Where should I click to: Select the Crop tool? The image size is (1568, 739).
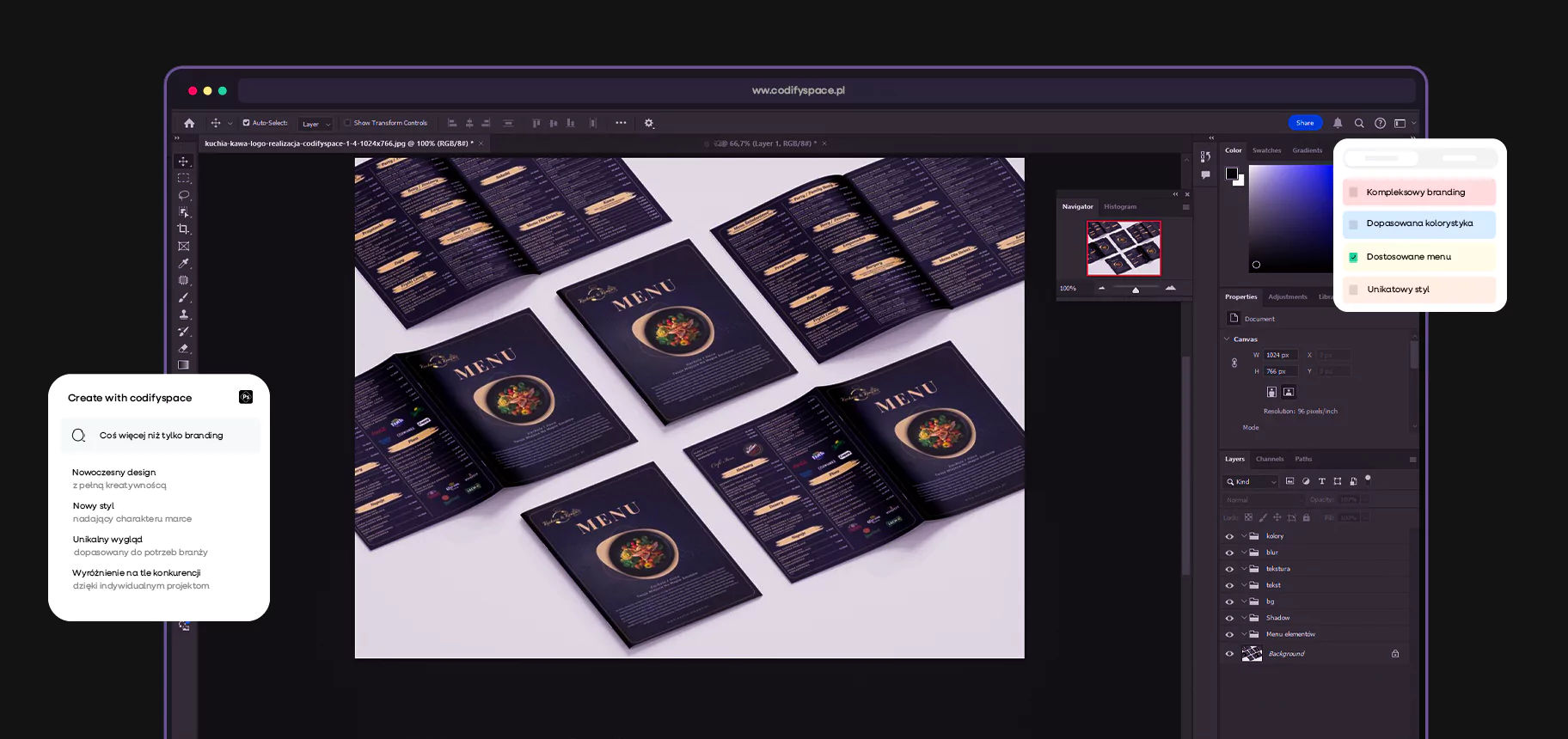click(x=183, y=229)
